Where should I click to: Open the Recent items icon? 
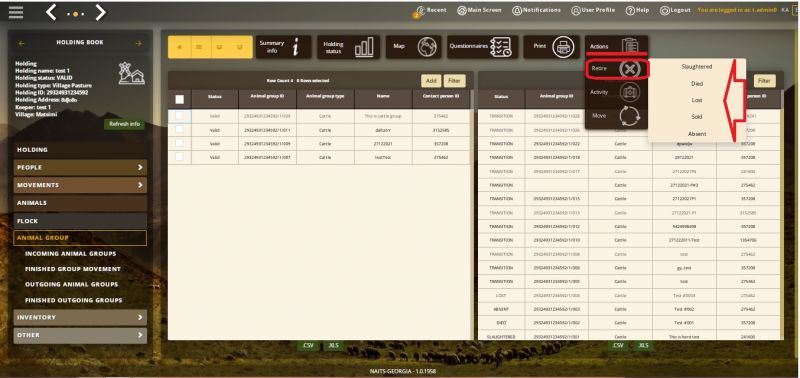coord(420,11)
